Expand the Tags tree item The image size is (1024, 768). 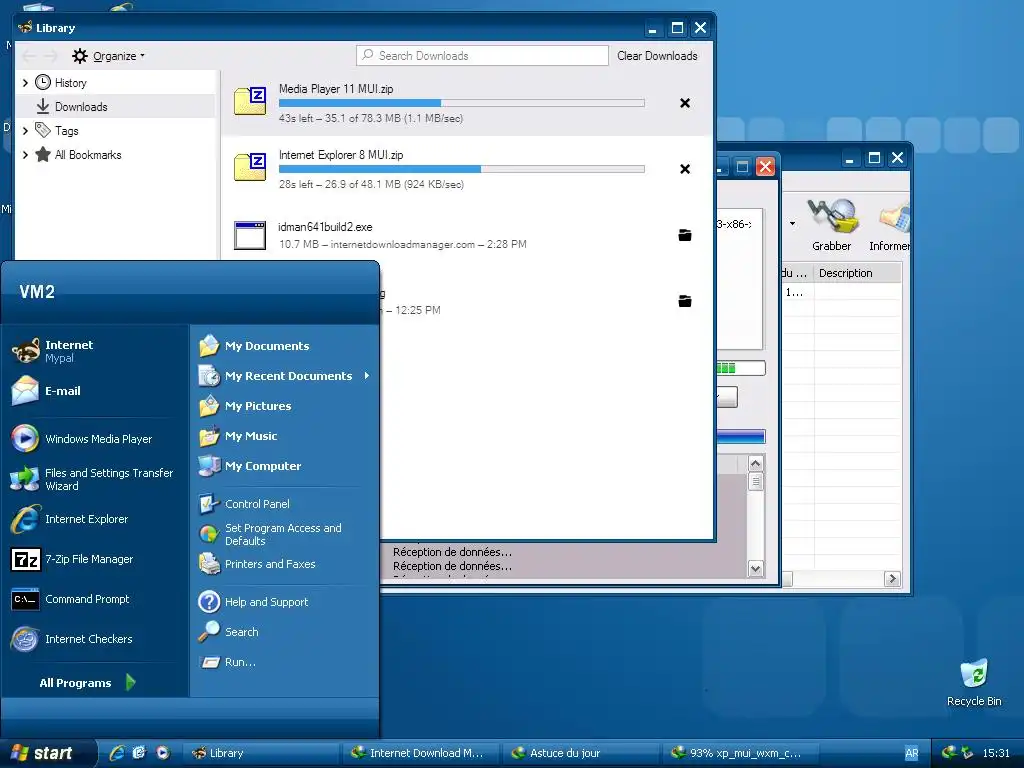[x=25, y=131]
